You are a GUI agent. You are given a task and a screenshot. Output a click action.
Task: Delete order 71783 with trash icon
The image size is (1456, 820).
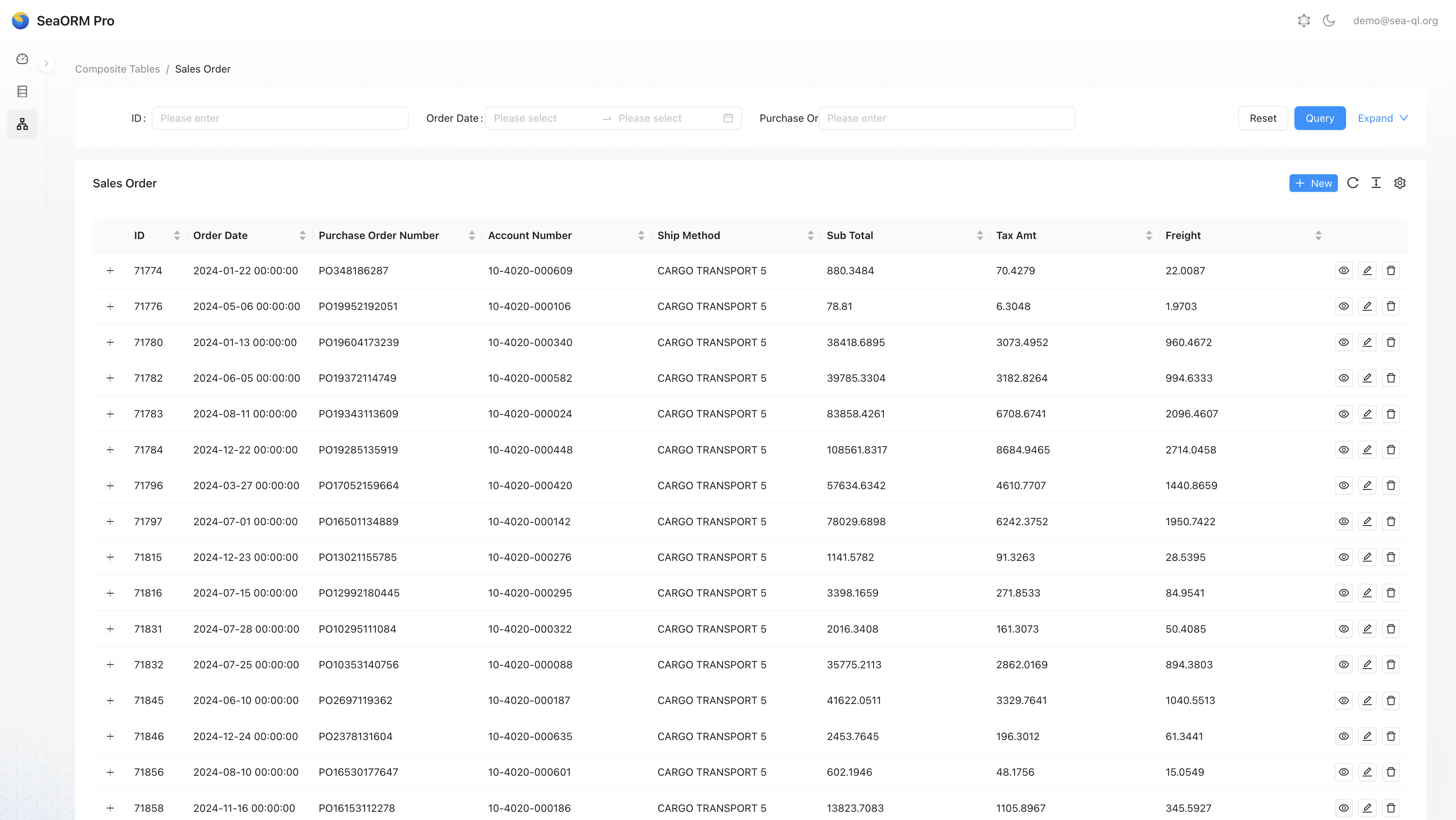pyautogui.click(x=1391, y=414)
